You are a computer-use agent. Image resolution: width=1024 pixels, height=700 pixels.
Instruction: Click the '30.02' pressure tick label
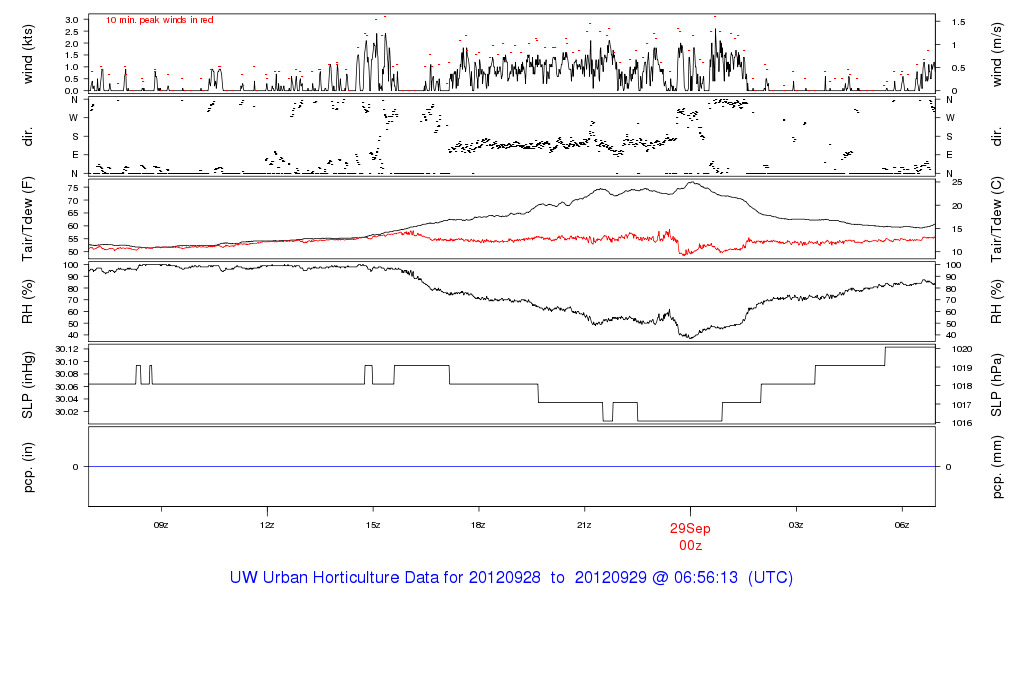click(67, 411)
